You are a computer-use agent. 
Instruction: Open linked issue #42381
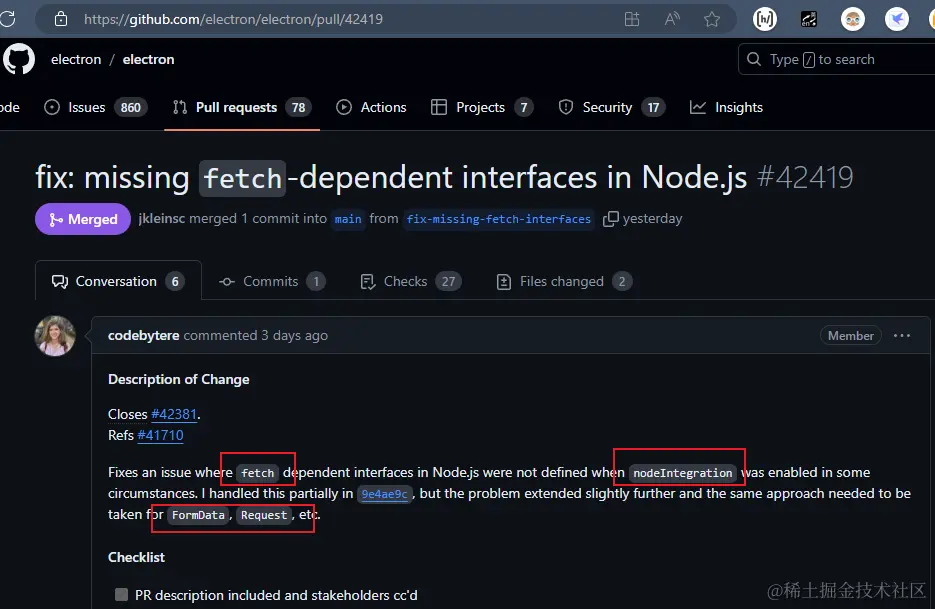coord(174,414)
